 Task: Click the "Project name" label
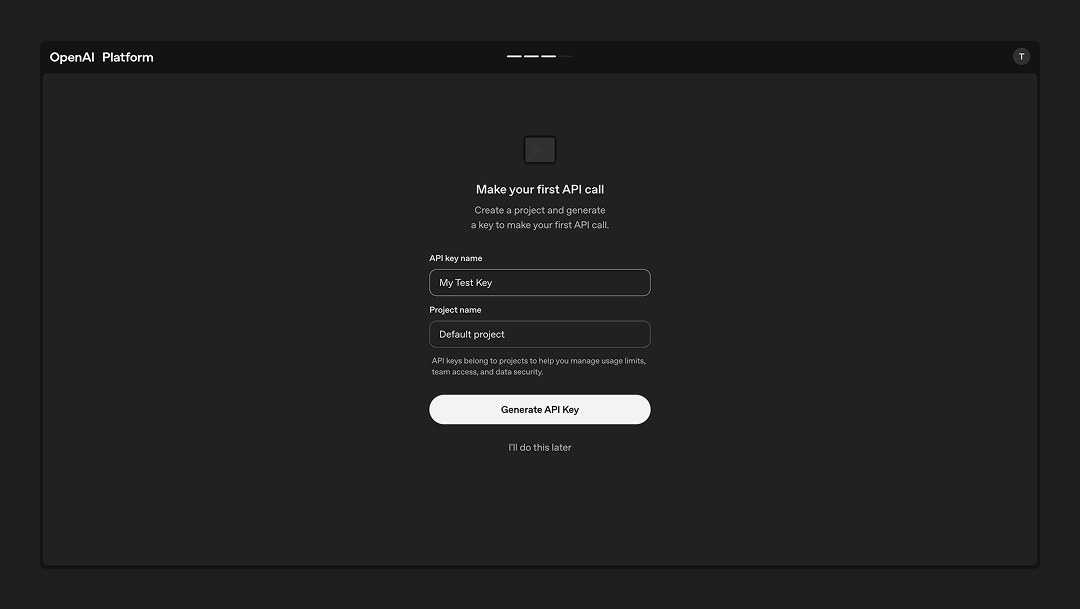[x=455, y=310]
